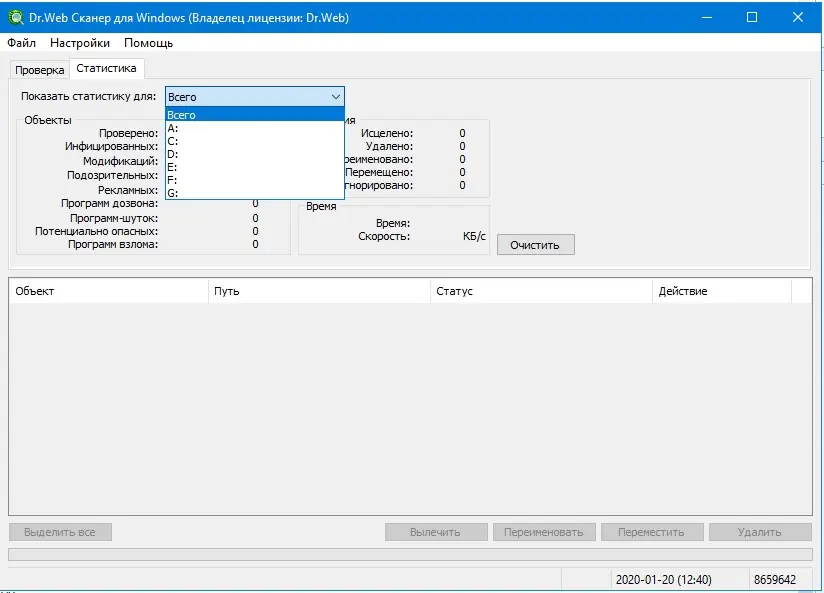Click the Удалено: label
Viewport: 824px width, 593px height.
point(389,147)
